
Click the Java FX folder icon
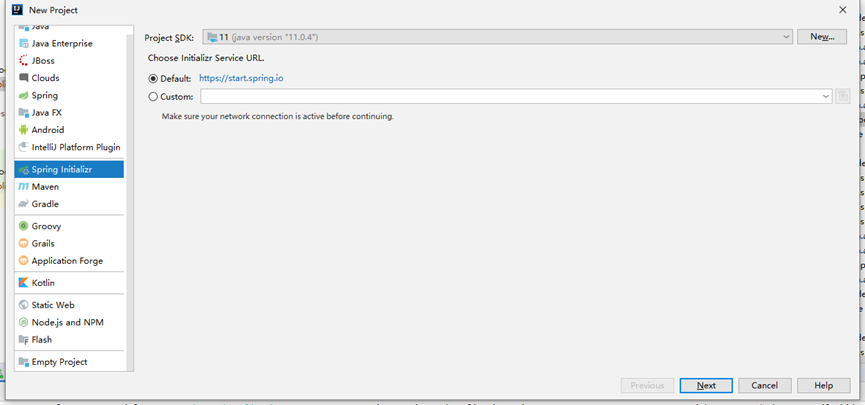23,113
